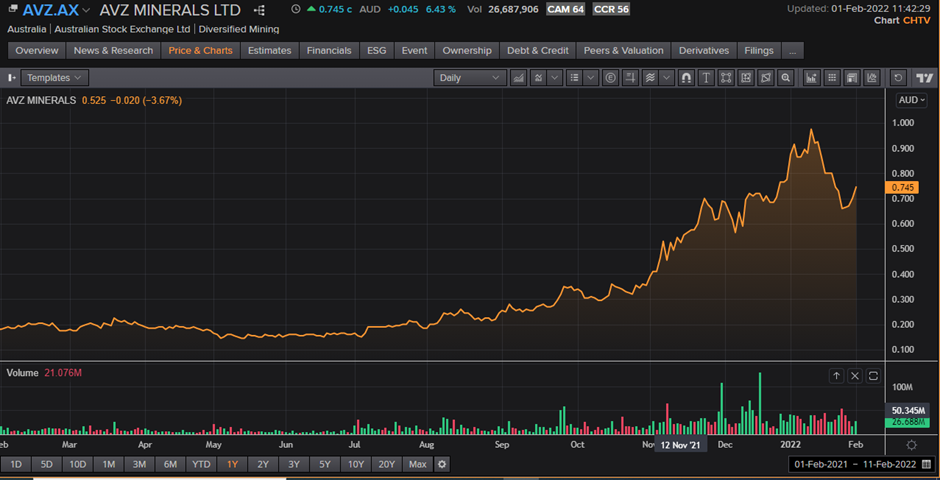Select the 5D time range
This screenshot has width=940, height=480.
47,464
